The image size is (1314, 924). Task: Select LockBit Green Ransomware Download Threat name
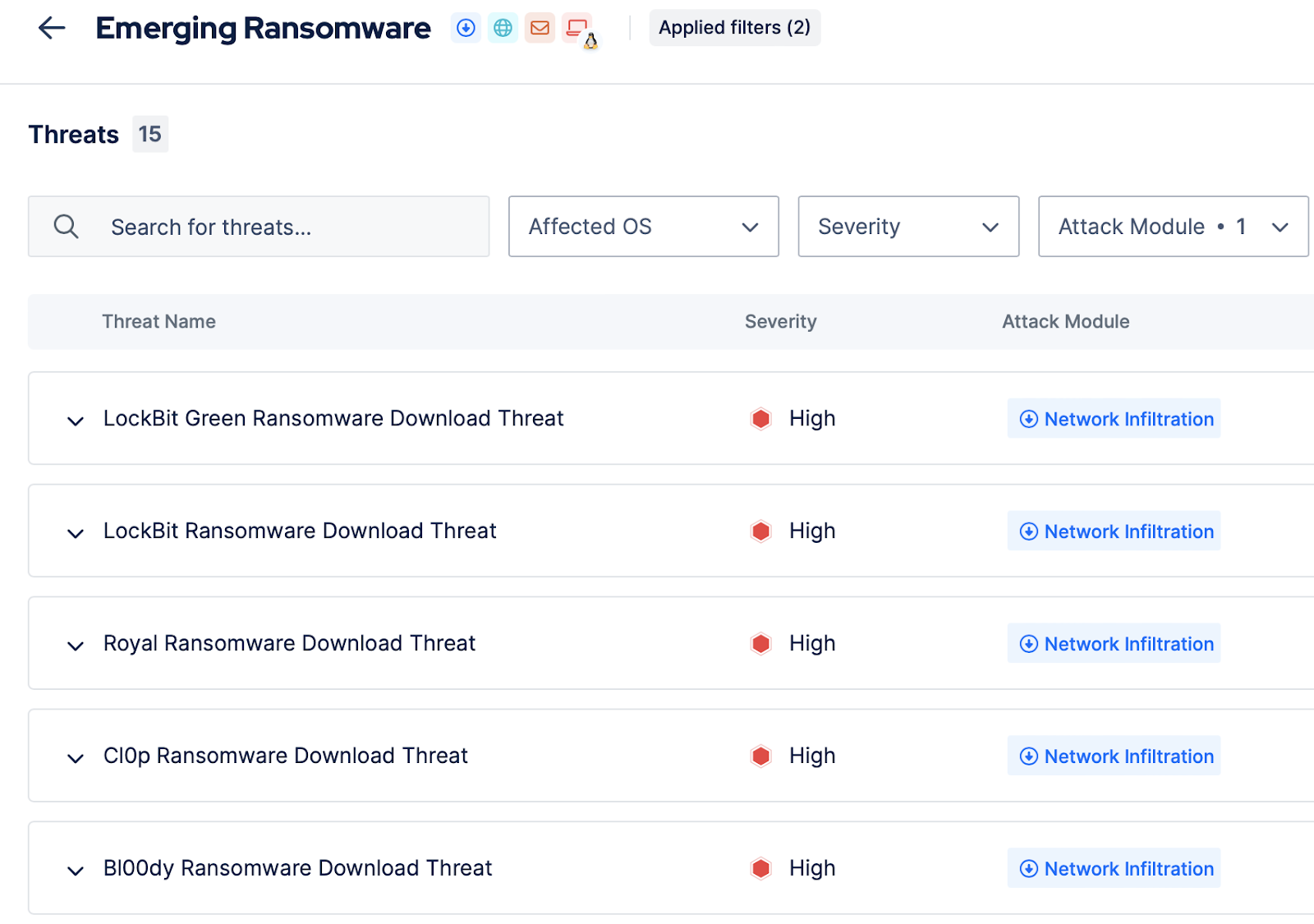333,419
